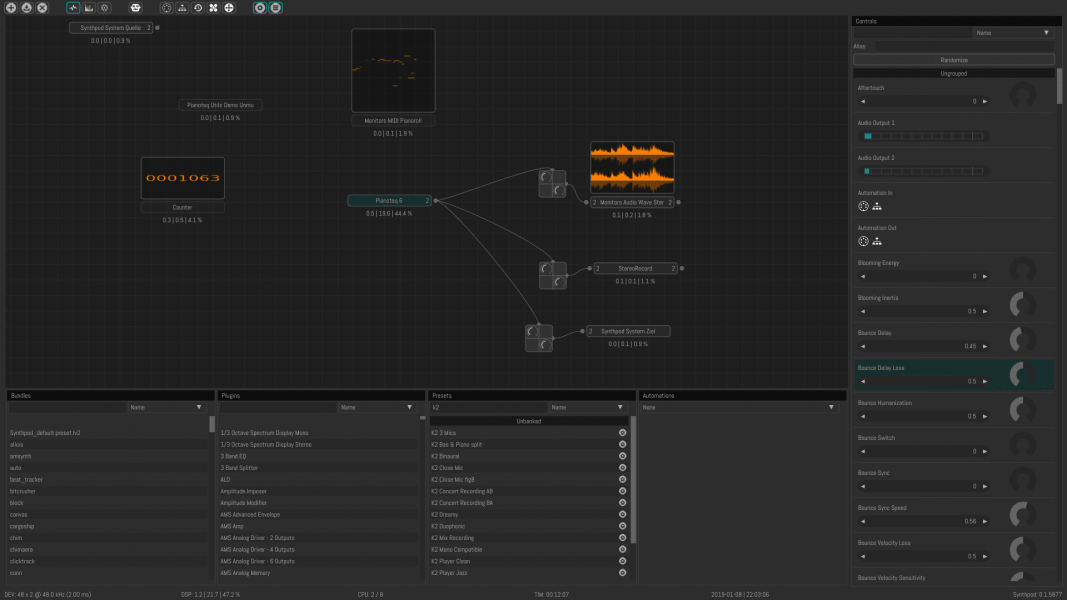Select AMS Advanced Envelope plugin
This screenshot has height=600, width=1067.
click(x=318, y=515)
